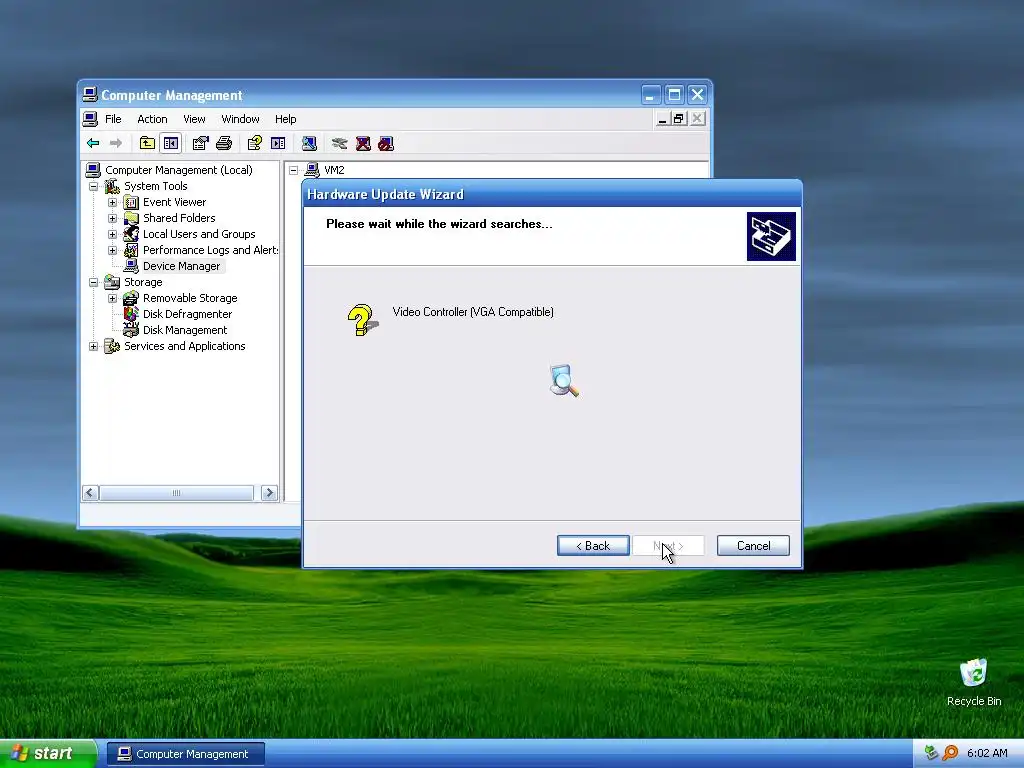Select Computer Management (Local) root
The image size is (1024, 768).
click(179, 170)
